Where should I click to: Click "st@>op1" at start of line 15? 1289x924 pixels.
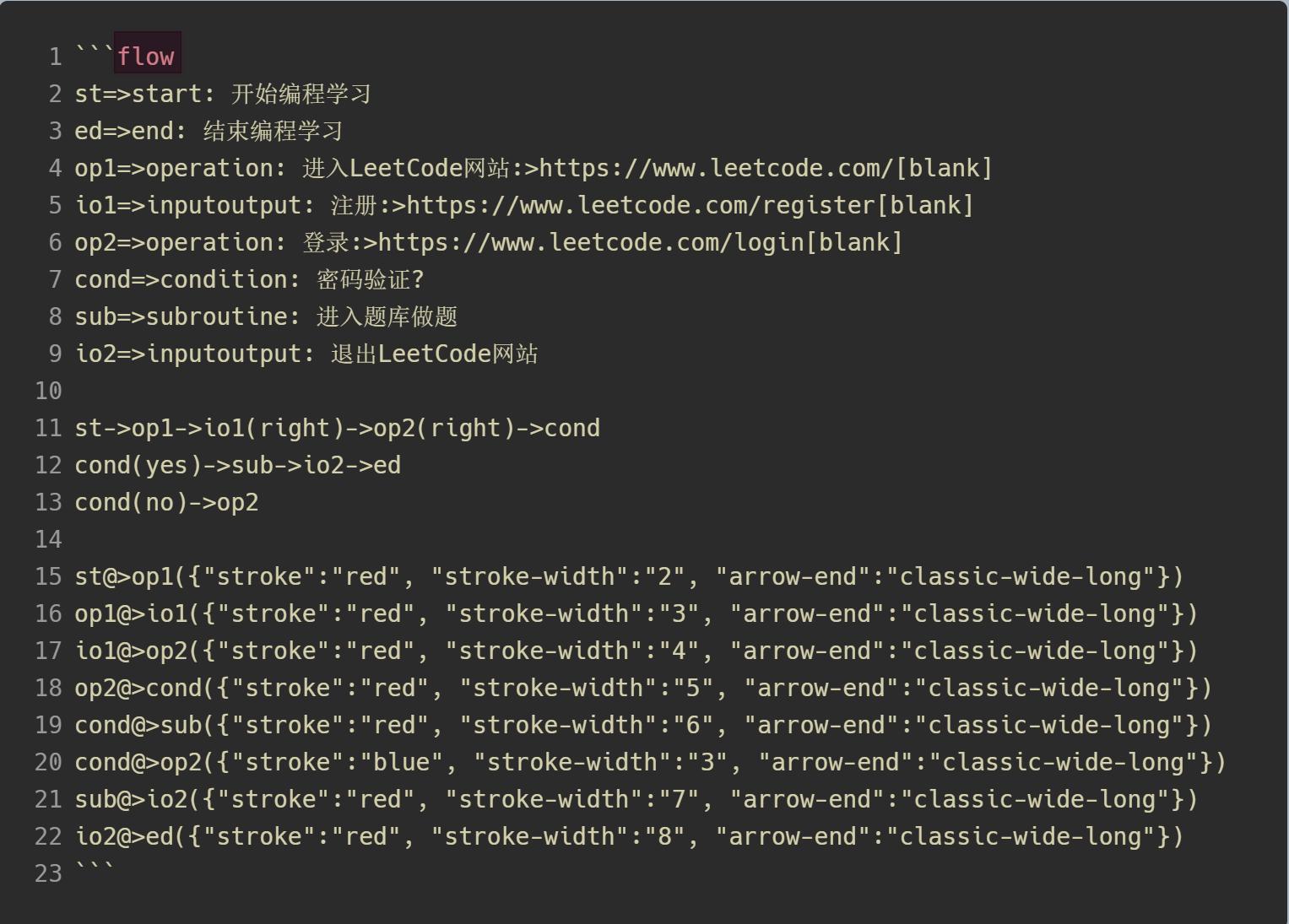(x=123, y=576)
